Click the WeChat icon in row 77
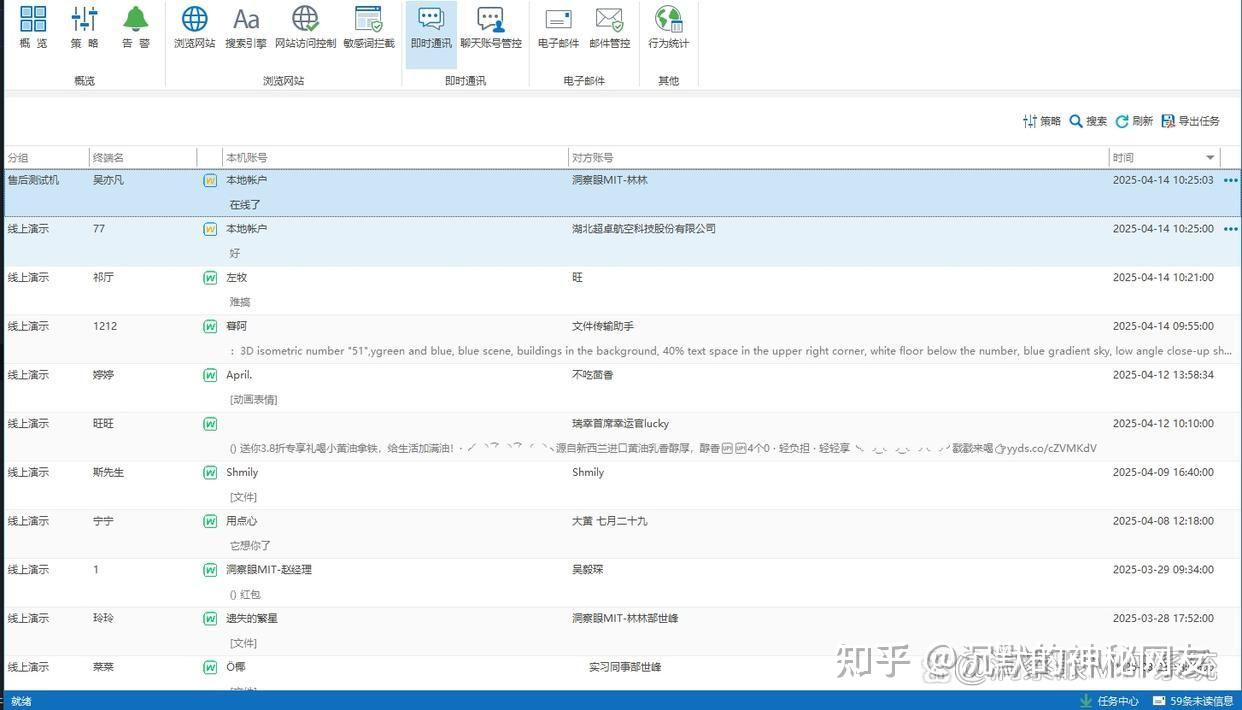 [210, 229]
